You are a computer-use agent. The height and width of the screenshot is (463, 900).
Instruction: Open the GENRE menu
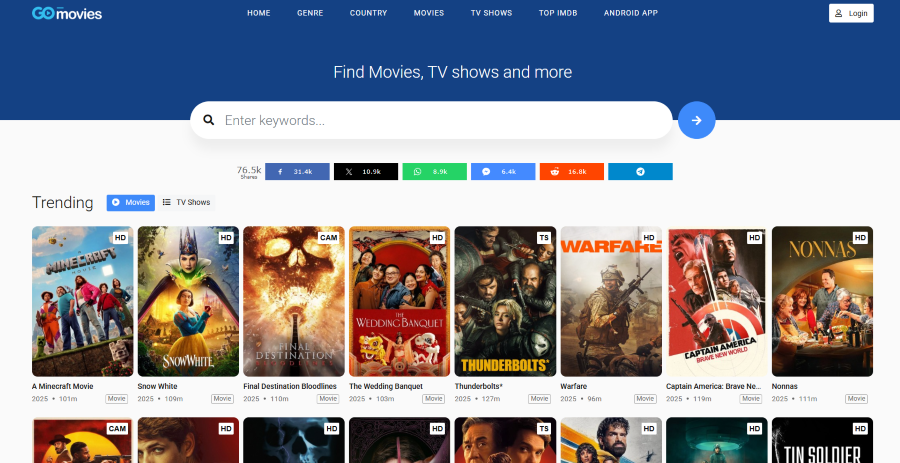[310, 13]
